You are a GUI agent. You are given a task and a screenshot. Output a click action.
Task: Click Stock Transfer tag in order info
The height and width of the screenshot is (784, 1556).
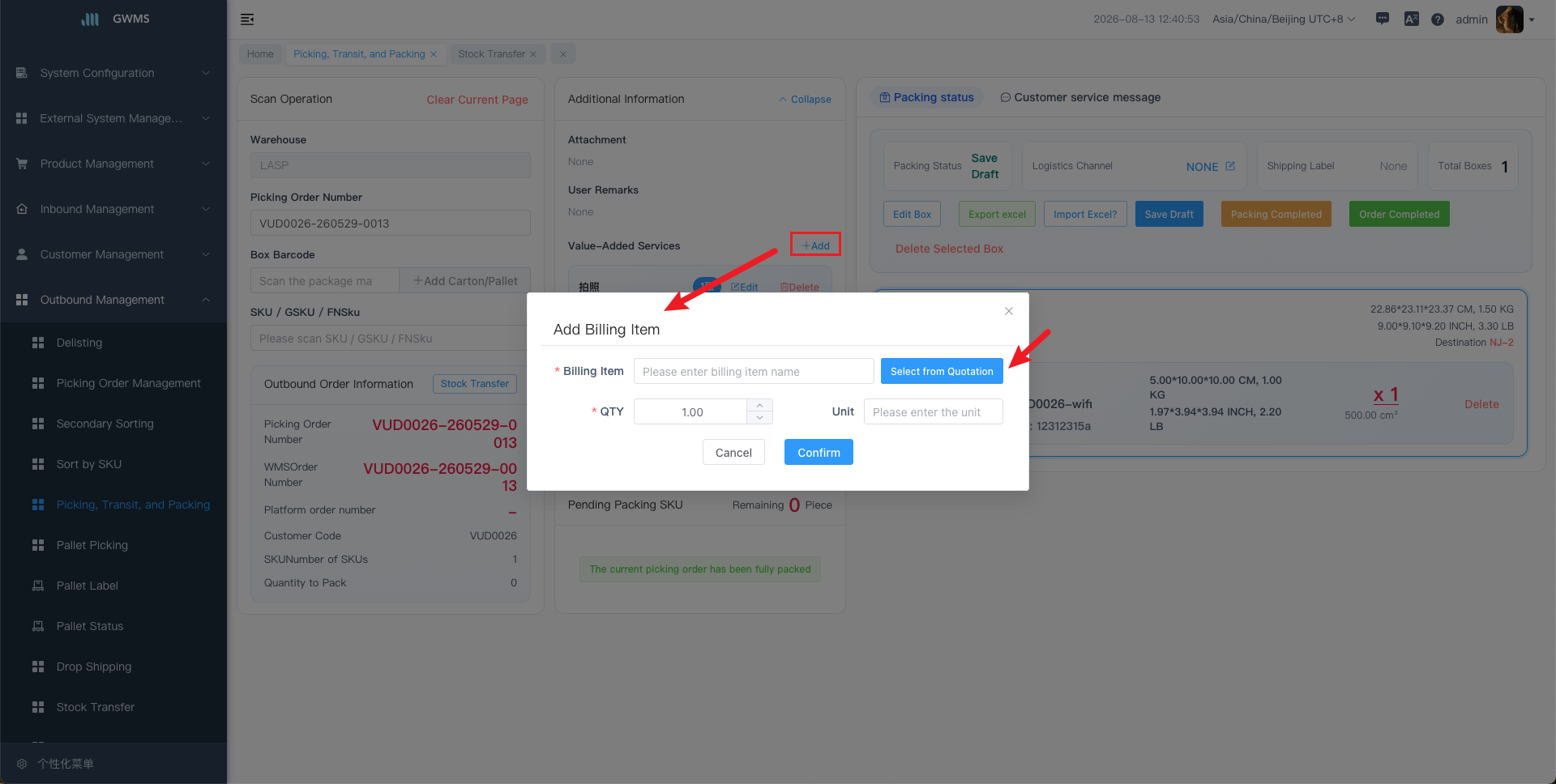[x=475, y=384]
